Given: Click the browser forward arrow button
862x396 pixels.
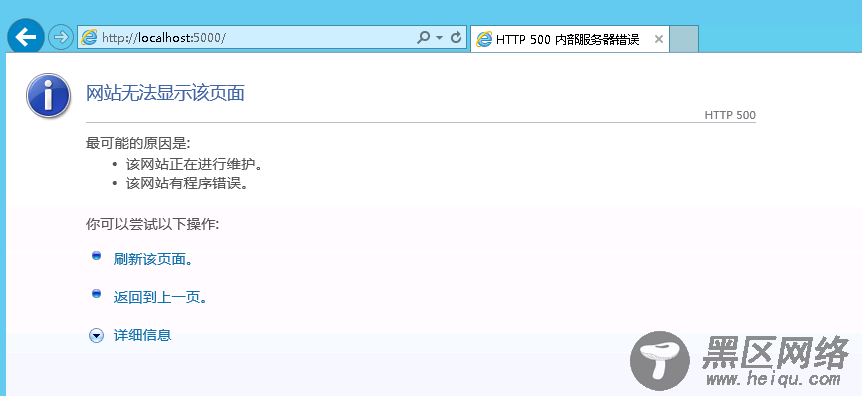Looking at the screenshot, I should coord(60,37).
